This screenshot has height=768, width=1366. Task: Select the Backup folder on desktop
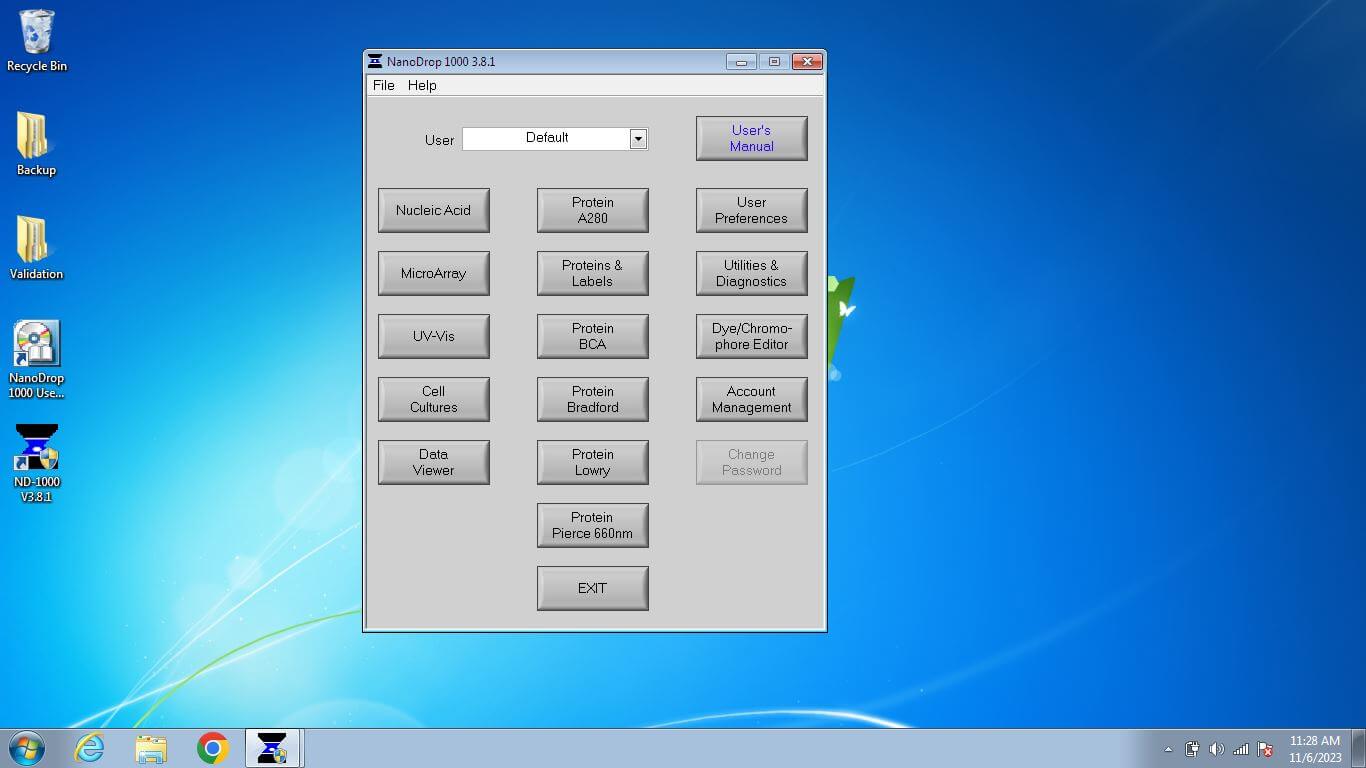point(36,145)
